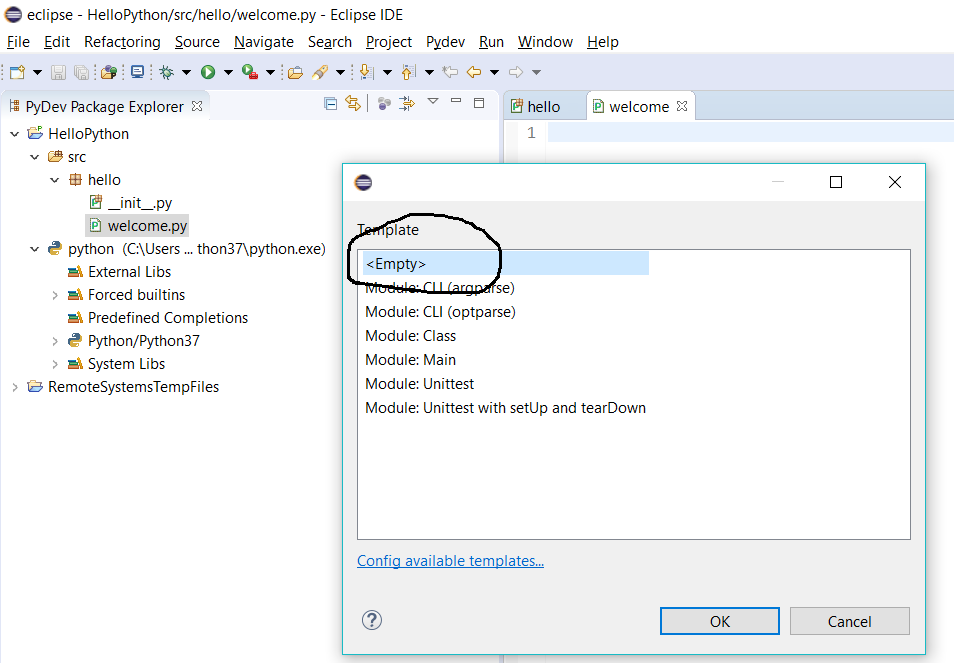Collapse the hello package node
The image size is (954, 663).
(x=55, y=180)
